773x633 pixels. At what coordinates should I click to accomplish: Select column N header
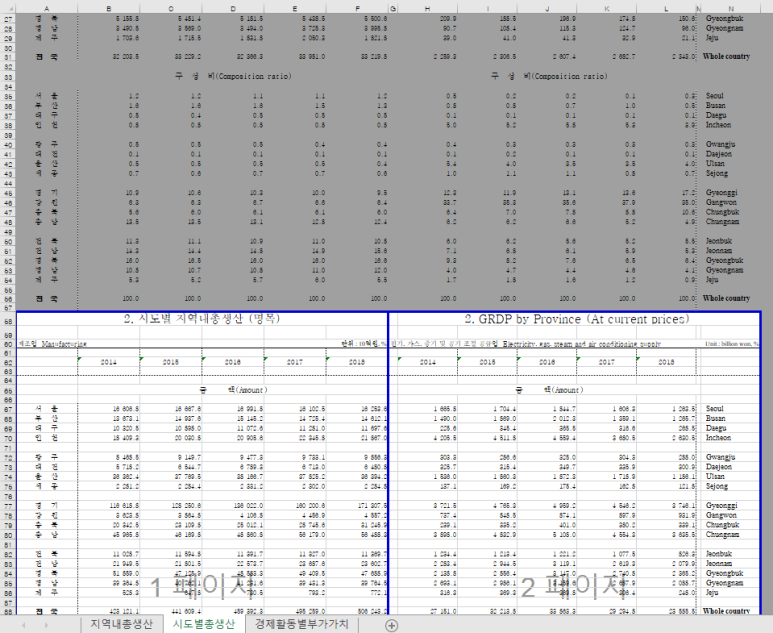pyautogui.click(x=731, y=8)
